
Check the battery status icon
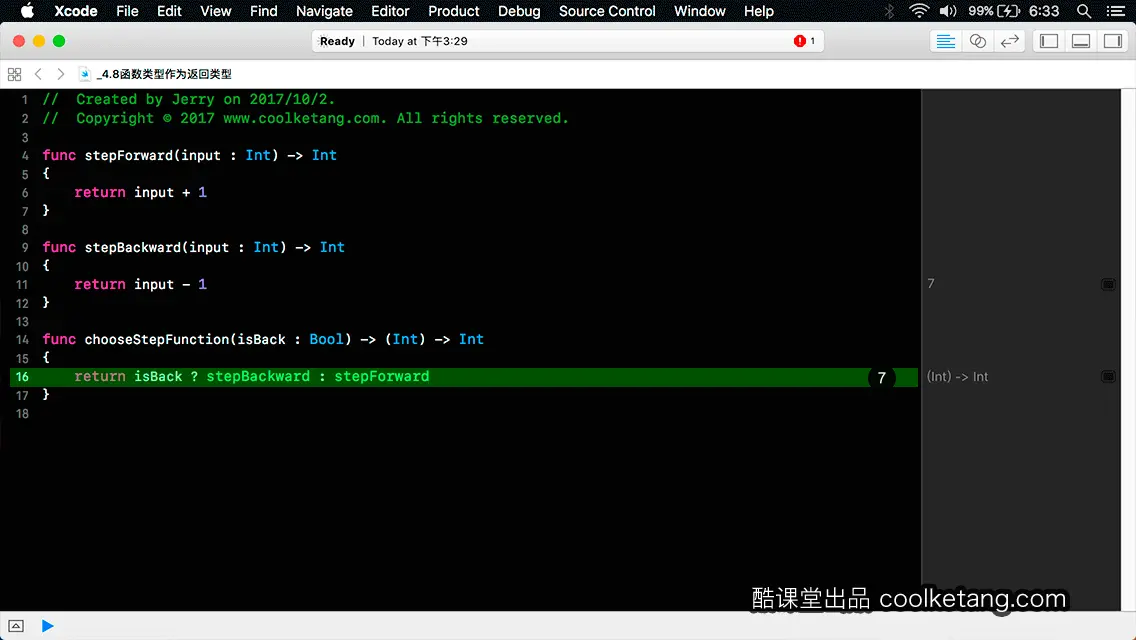tap(1008, 11)
